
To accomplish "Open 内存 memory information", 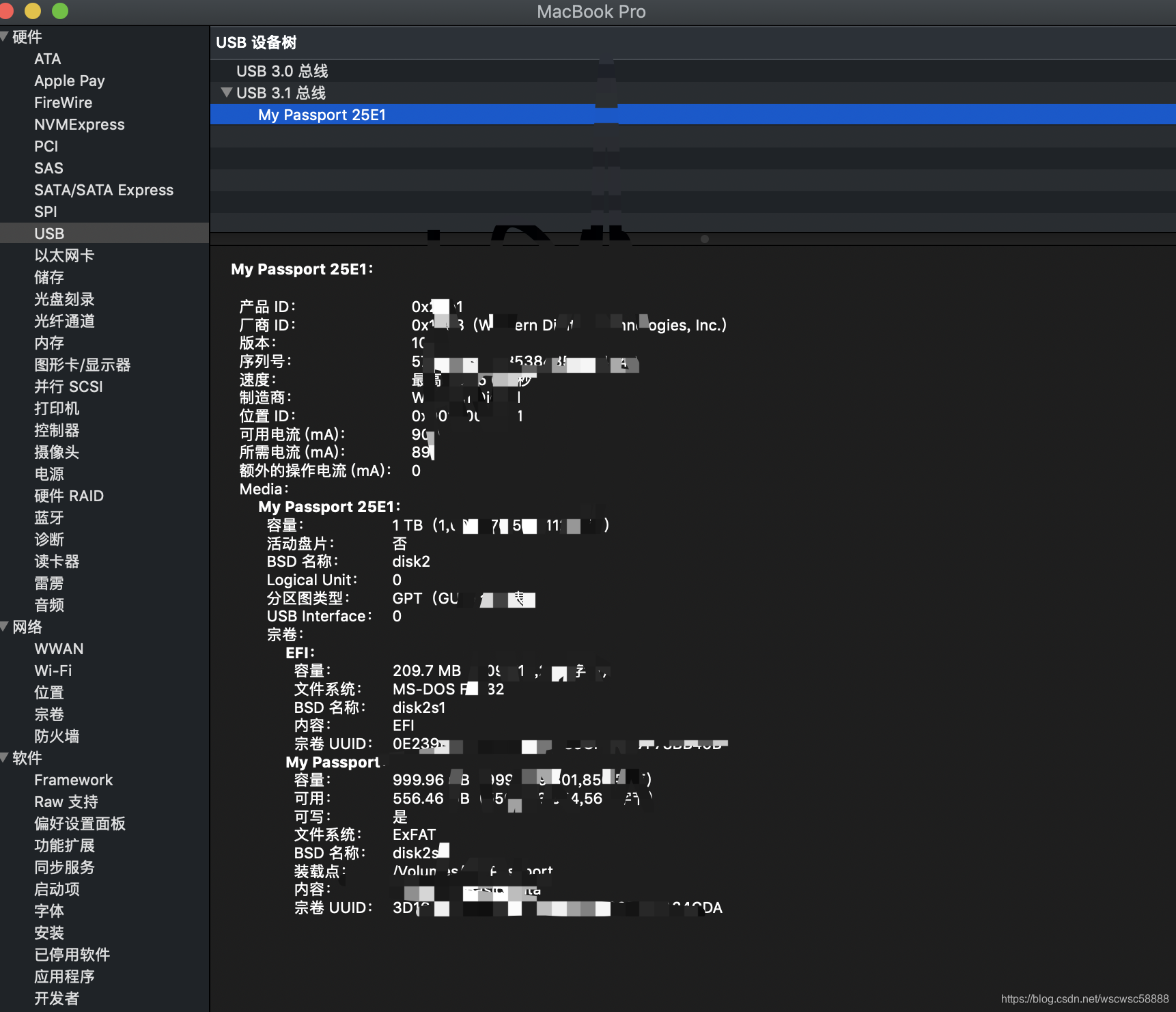I will [49, 343].
